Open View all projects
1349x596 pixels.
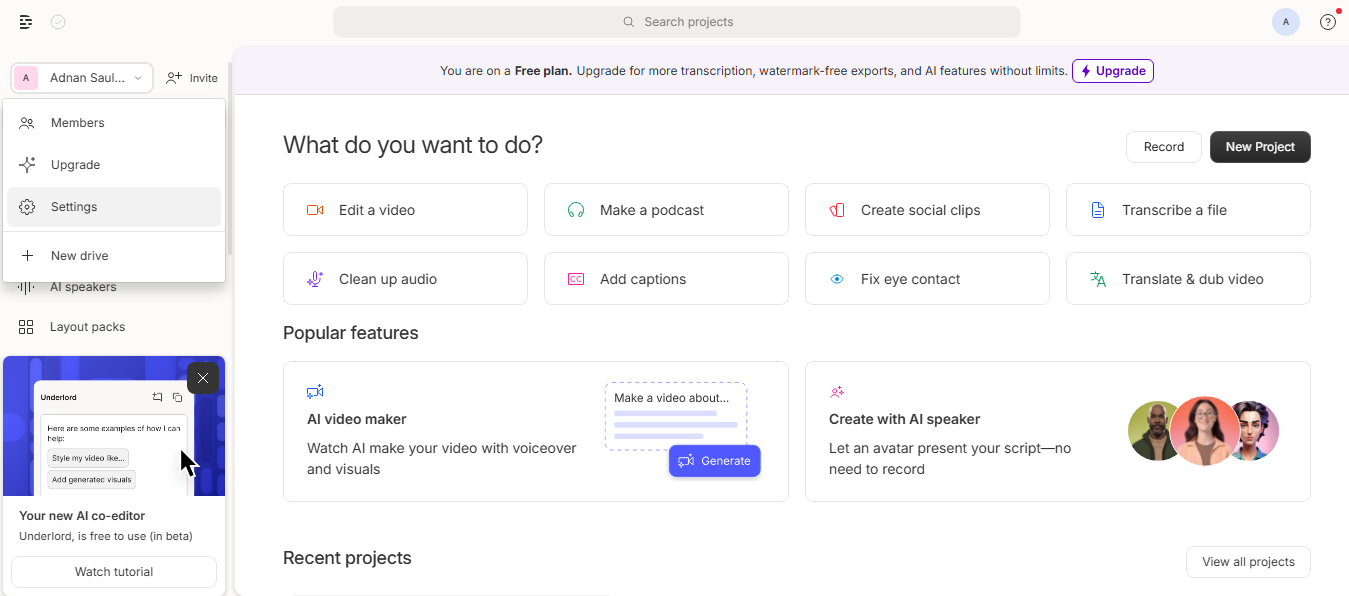coord(1247,562)
